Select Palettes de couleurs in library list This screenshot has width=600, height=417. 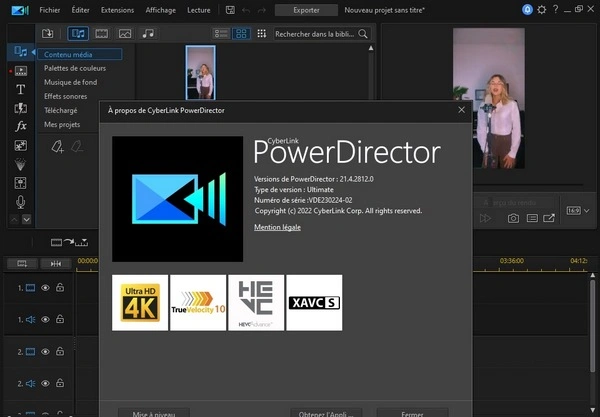[x=75, y=68]
